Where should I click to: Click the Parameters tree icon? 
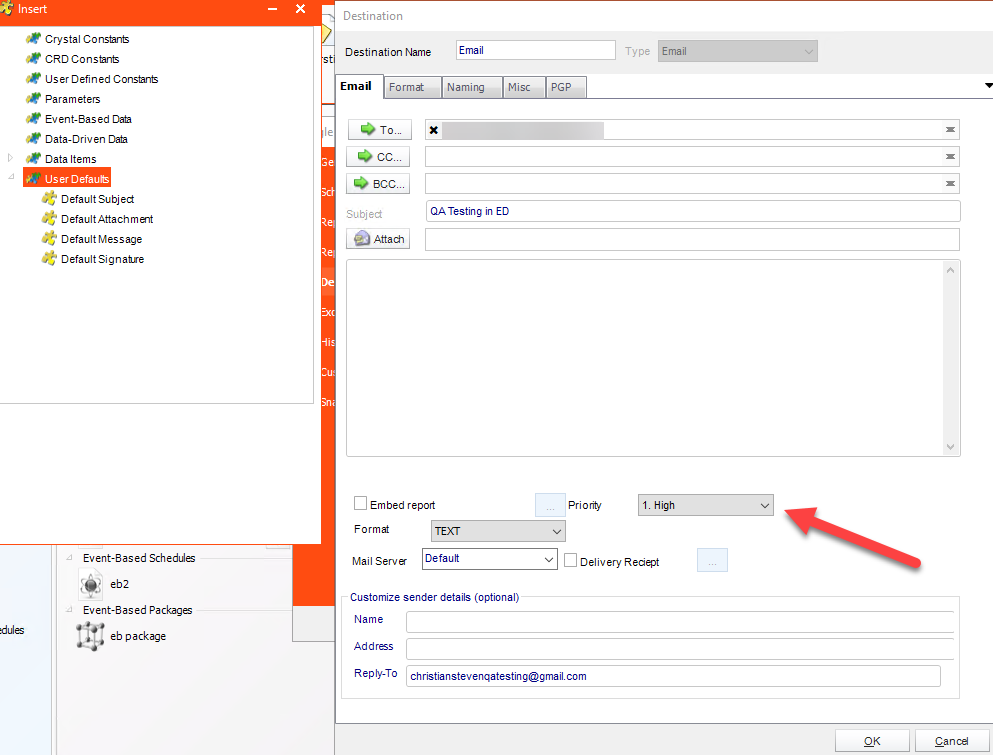(x=33, y=99)
